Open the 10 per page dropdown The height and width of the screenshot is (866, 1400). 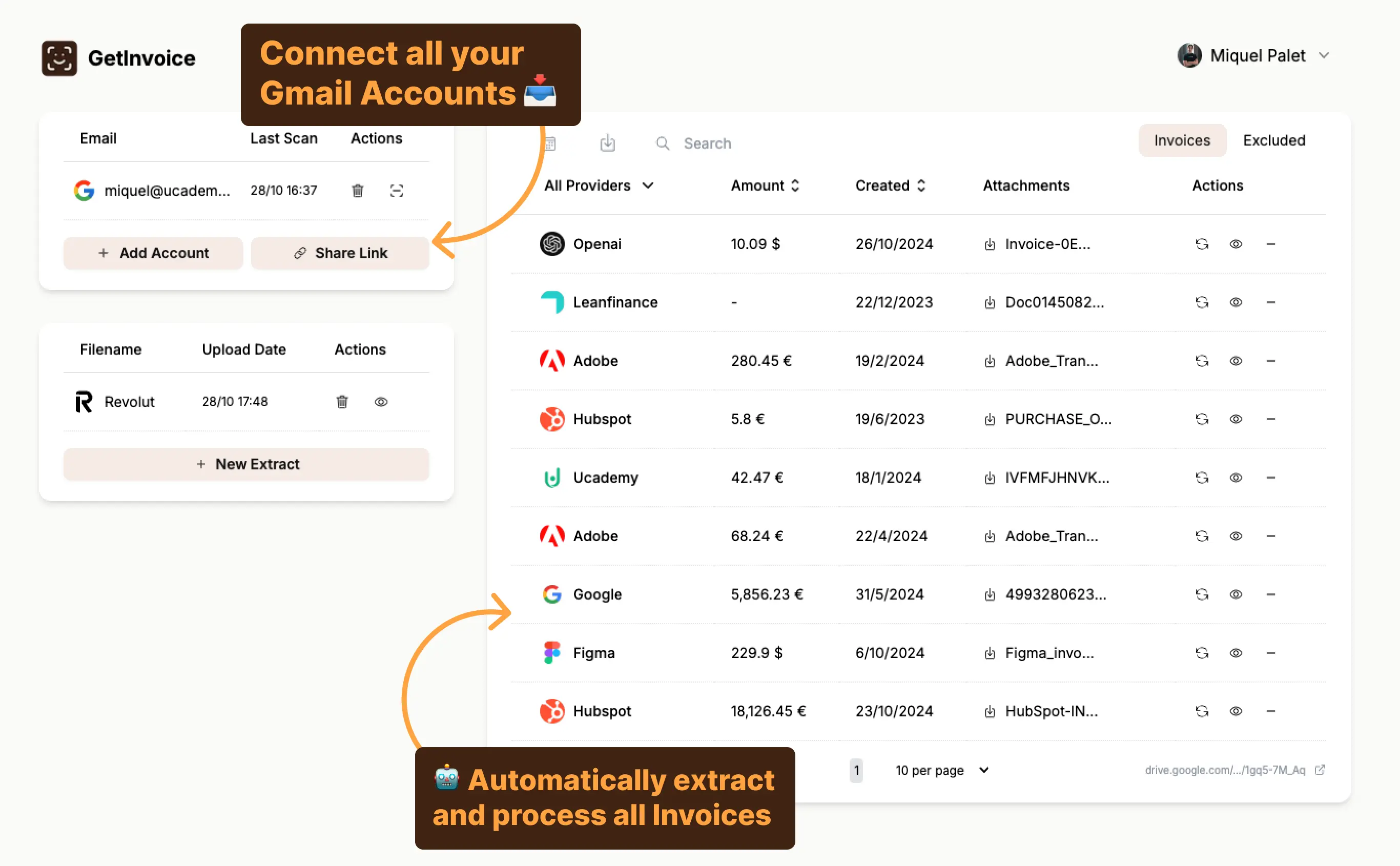tap(941, 770)
